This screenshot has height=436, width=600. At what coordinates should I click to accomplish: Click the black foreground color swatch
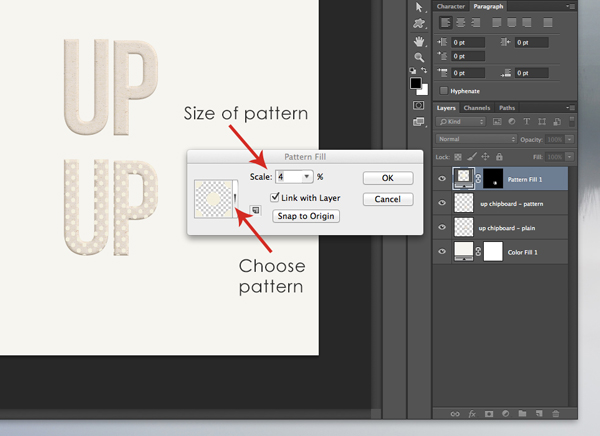point(416,84)
